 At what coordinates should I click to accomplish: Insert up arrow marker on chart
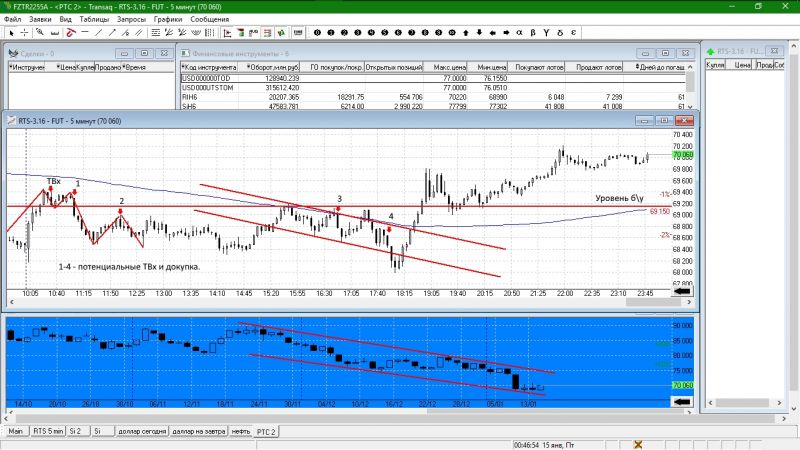pyautogui.click(x=466, y=33)
